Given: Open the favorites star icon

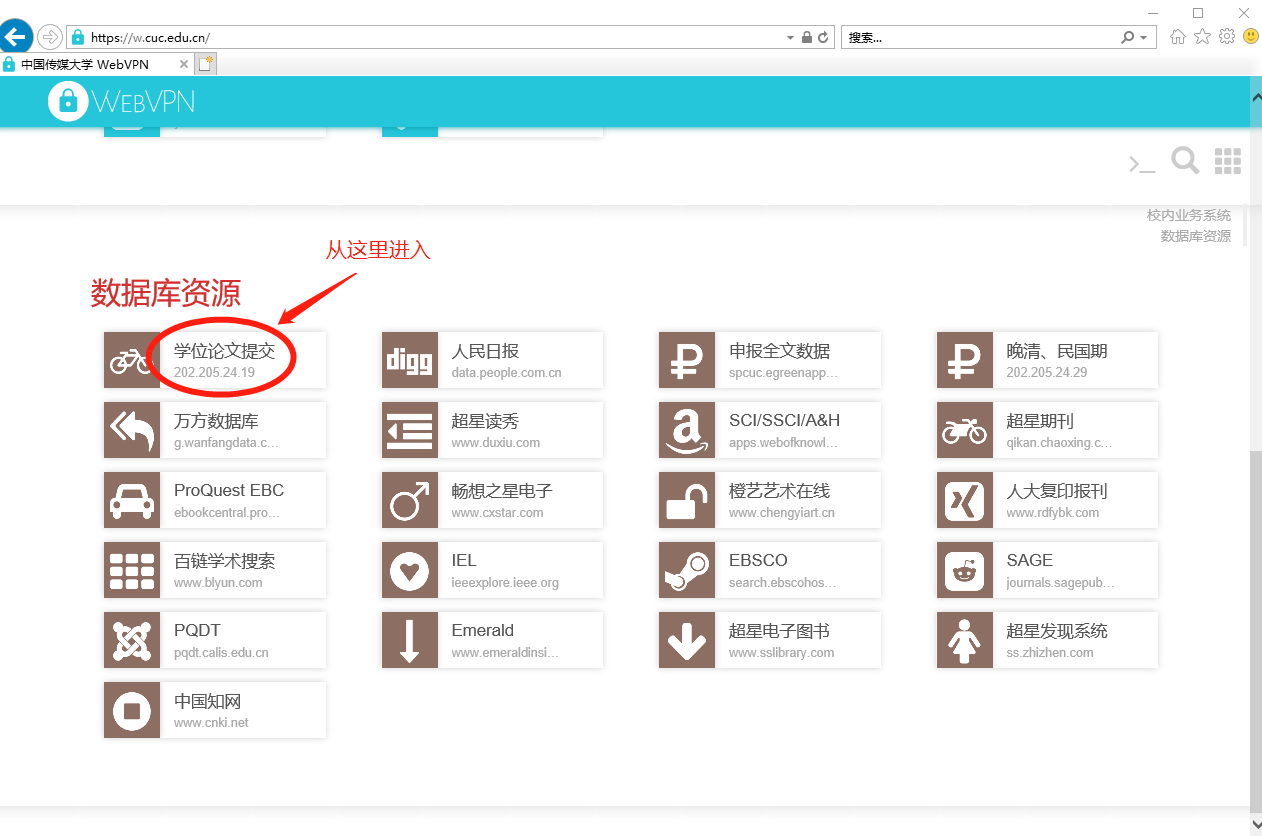Looking at the screenshot, I should click(1202, 37).
